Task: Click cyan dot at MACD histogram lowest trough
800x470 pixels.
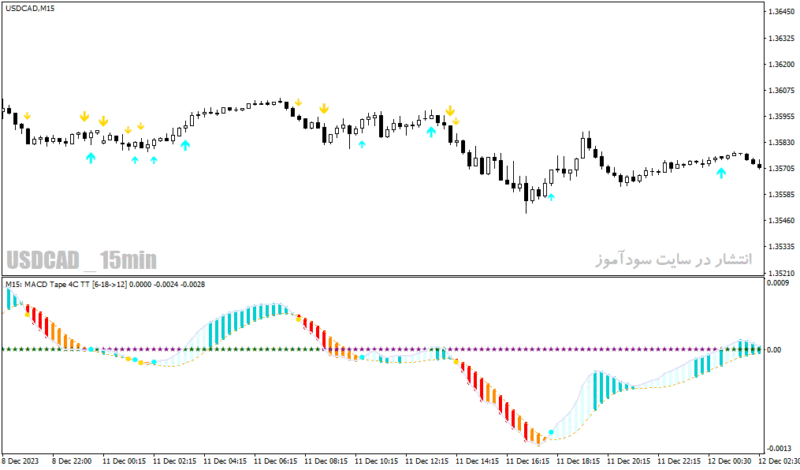Action: (551, 432)
